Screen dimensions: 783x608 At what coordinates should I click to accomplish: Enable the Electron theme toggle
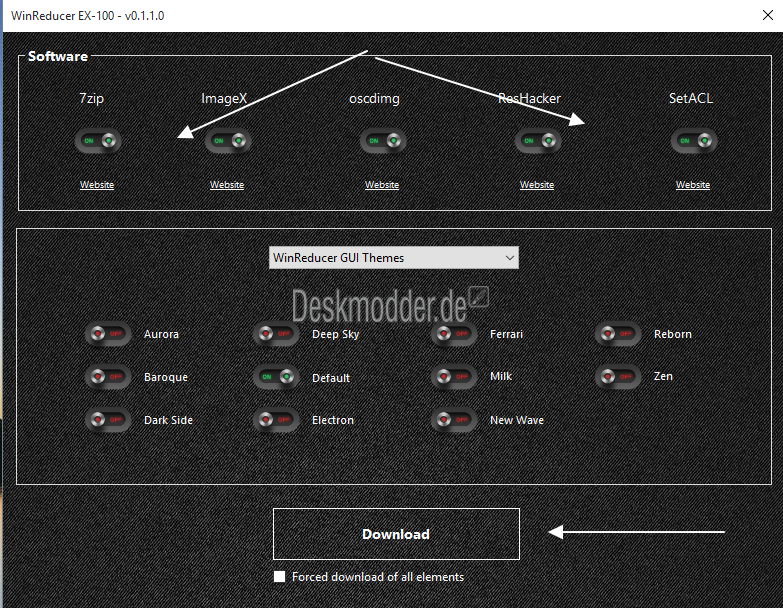(276, 420)
